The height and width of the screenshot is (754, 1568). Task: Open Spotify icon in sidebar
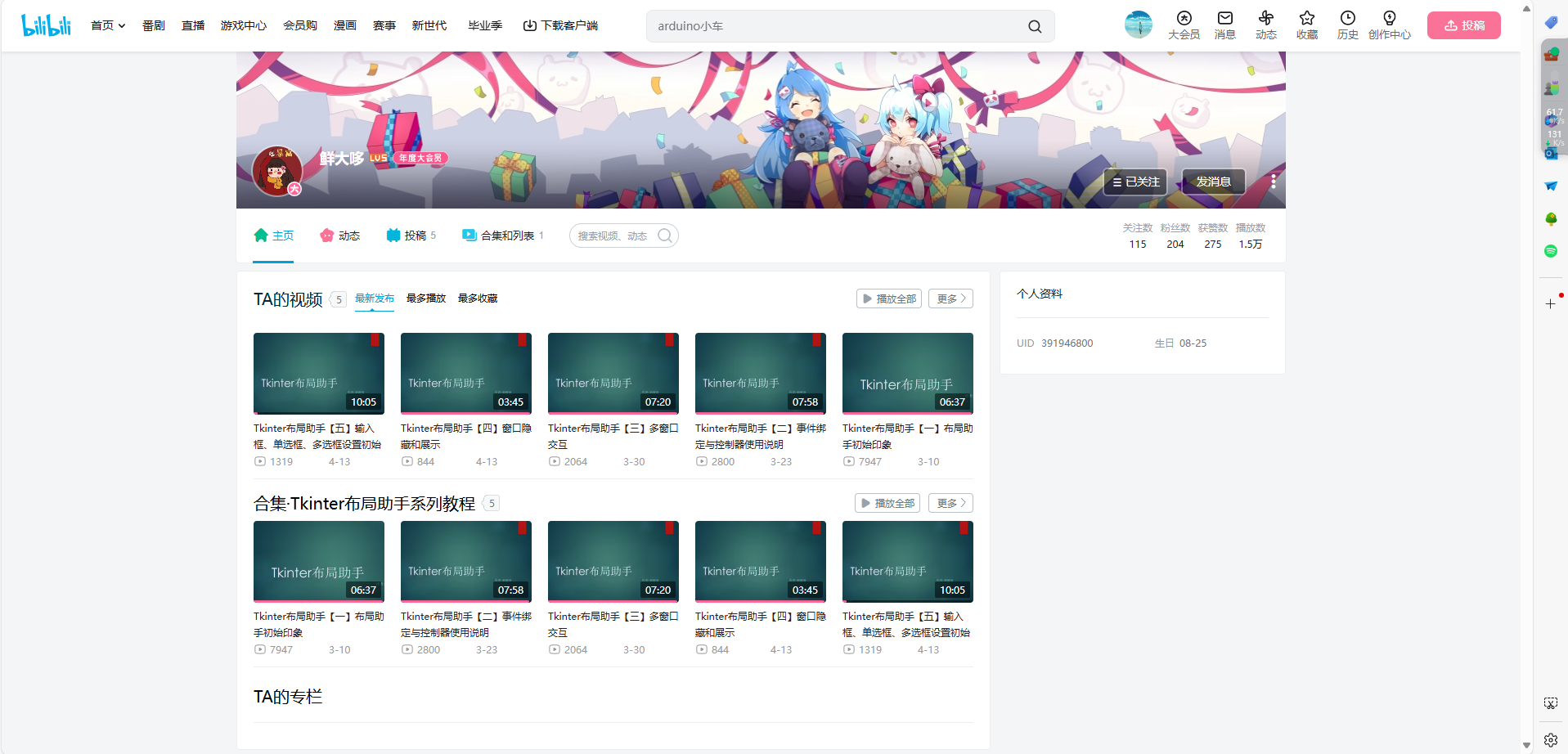[x=1551, y=251]
